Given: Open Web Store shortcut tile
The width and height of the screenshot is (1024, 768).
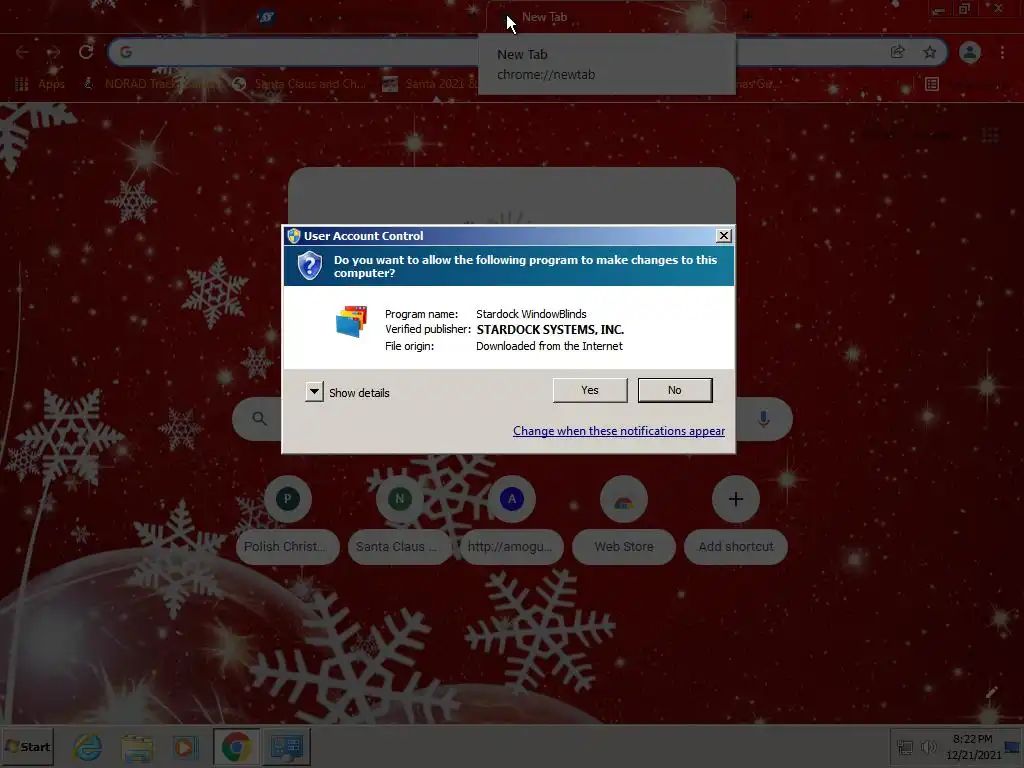Looking at the screenshot, I should (x=624, y=522).
